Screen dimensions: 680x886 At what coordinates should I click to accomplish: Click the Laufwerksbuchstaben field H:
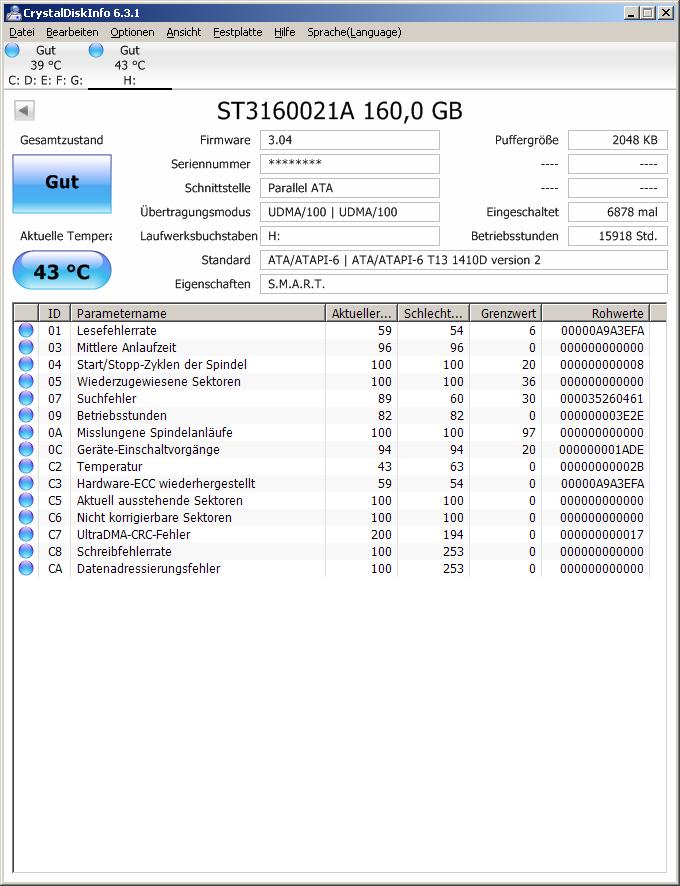(x=350, y=236)
